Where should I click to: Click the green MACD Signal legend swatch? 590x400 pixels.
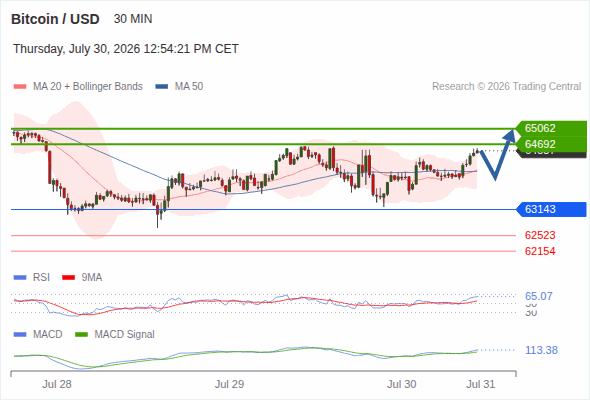tap(81, 335)
